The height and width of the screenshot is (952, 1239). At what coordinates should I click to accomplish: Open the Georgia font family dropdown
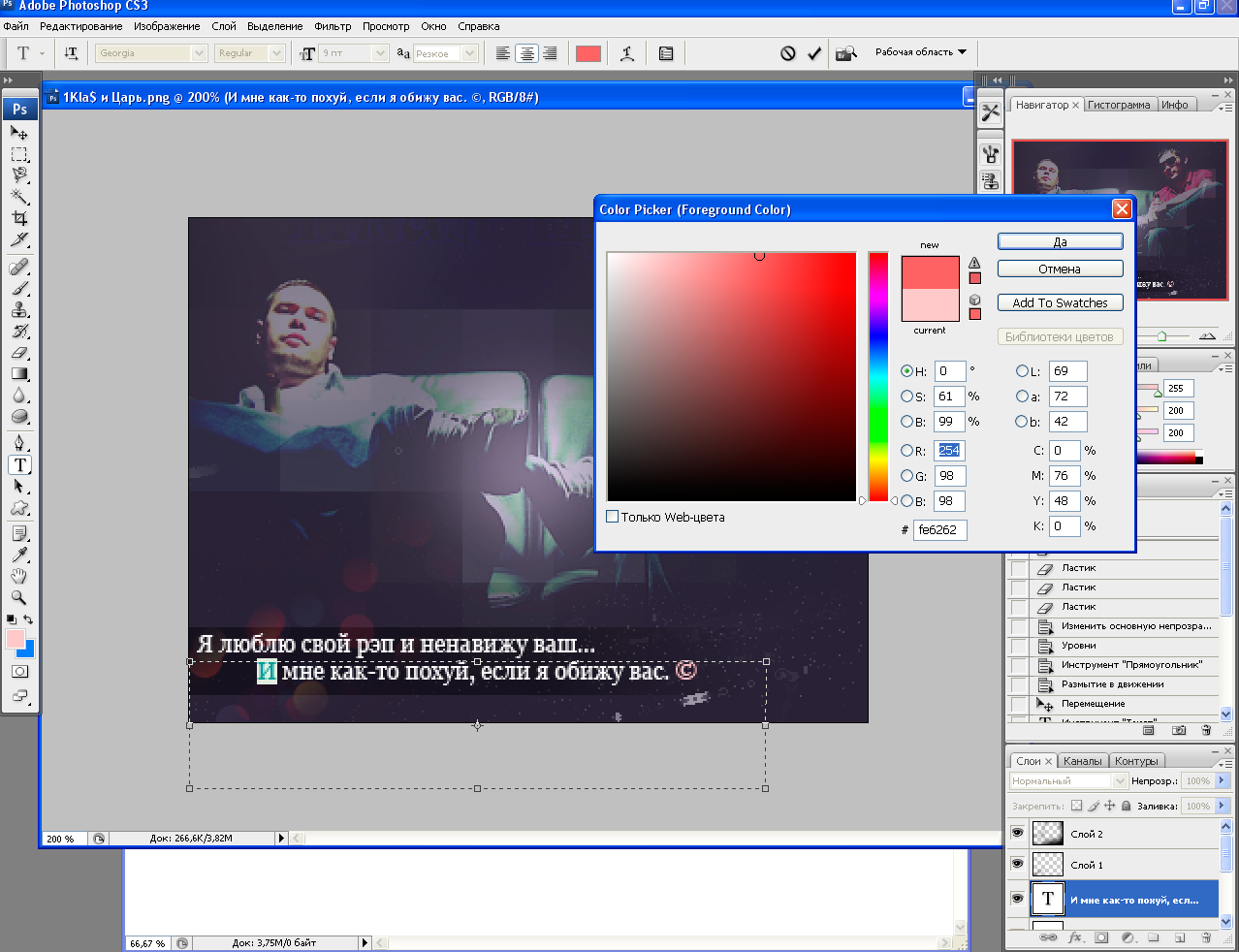click(x=199, y=53)
